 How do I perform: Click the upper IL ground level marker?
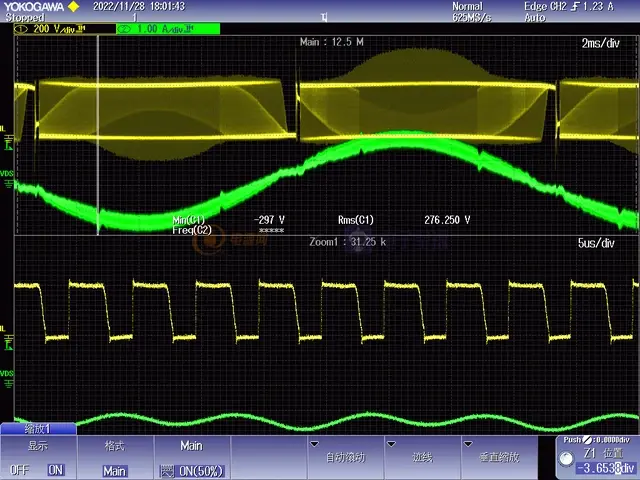(7, 139)
